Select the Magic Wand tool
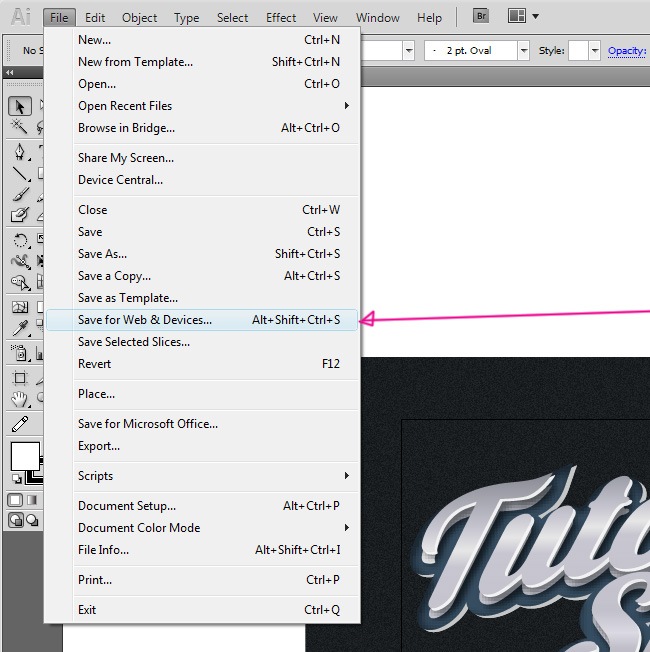The height and width of the screenshot is (652, 650). (19, 127)
